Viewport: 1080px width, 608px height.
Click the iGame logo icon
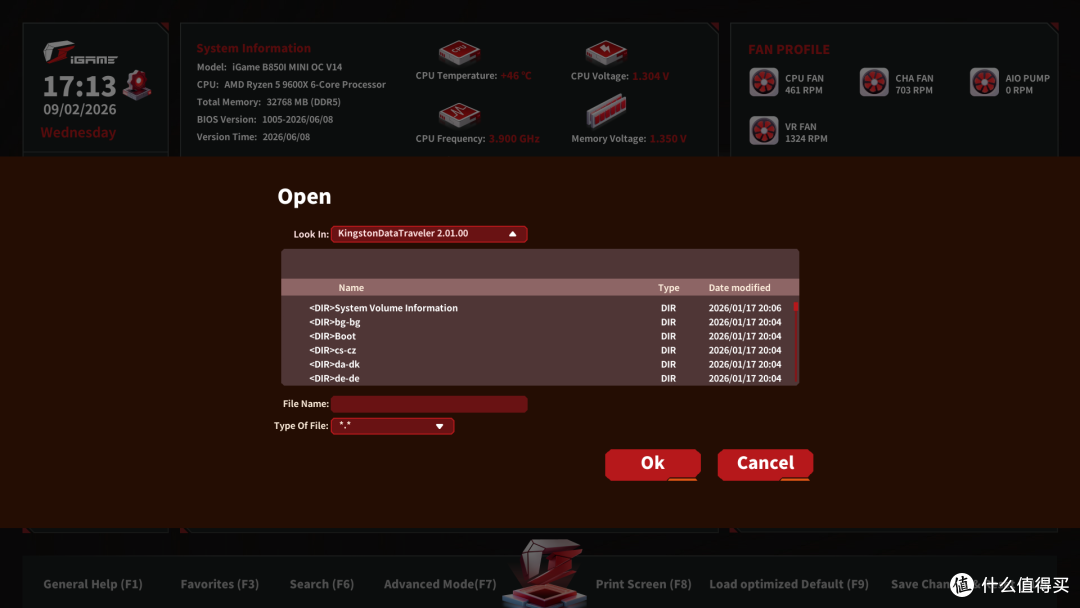click(80, 53)
